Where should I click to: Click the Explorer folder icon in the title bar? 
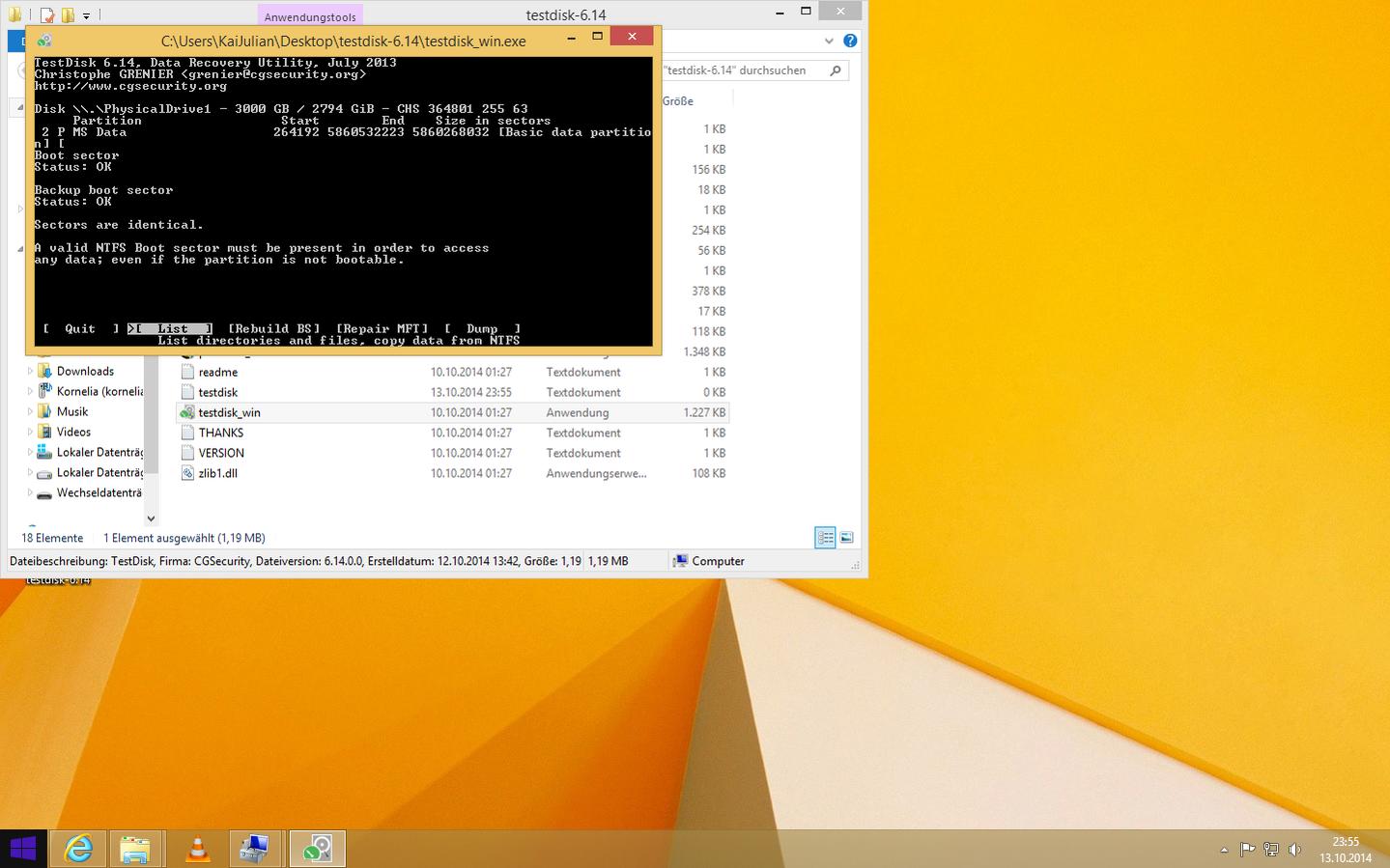point(14,14)
